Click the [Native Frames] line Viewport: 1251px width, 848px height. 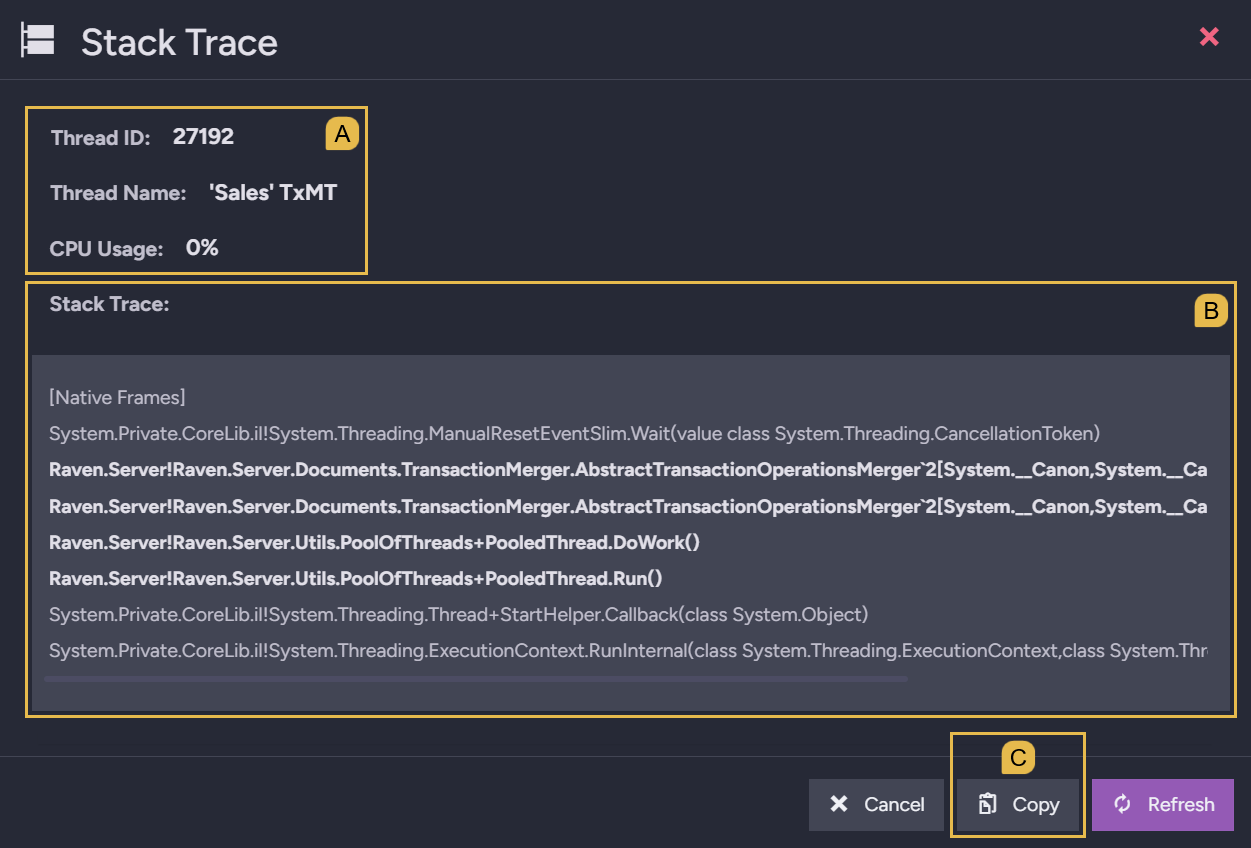click(117, 398)
